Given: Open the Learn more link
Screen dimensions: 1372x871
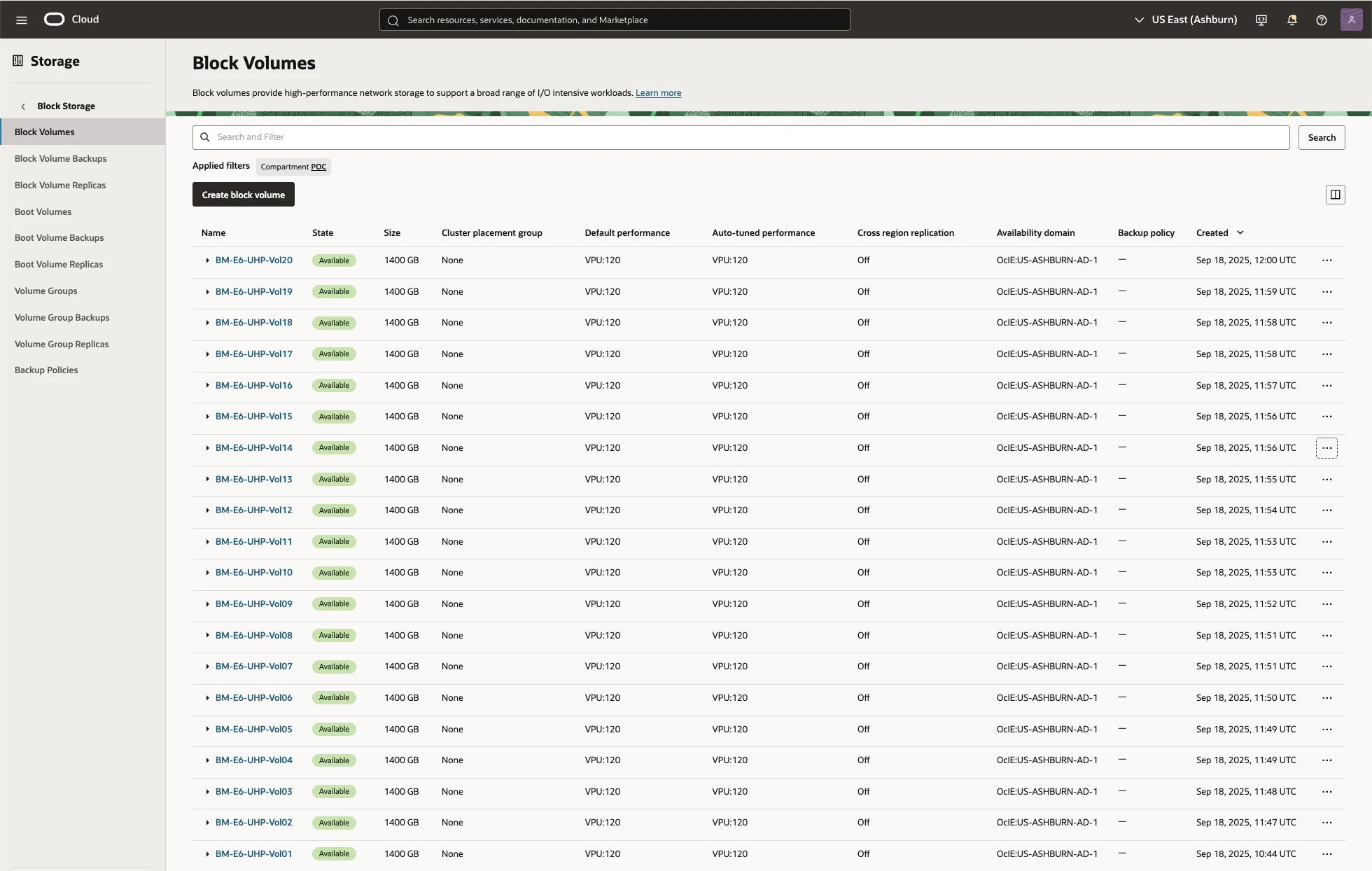Looking at the screenshot, I should point(658,93).
